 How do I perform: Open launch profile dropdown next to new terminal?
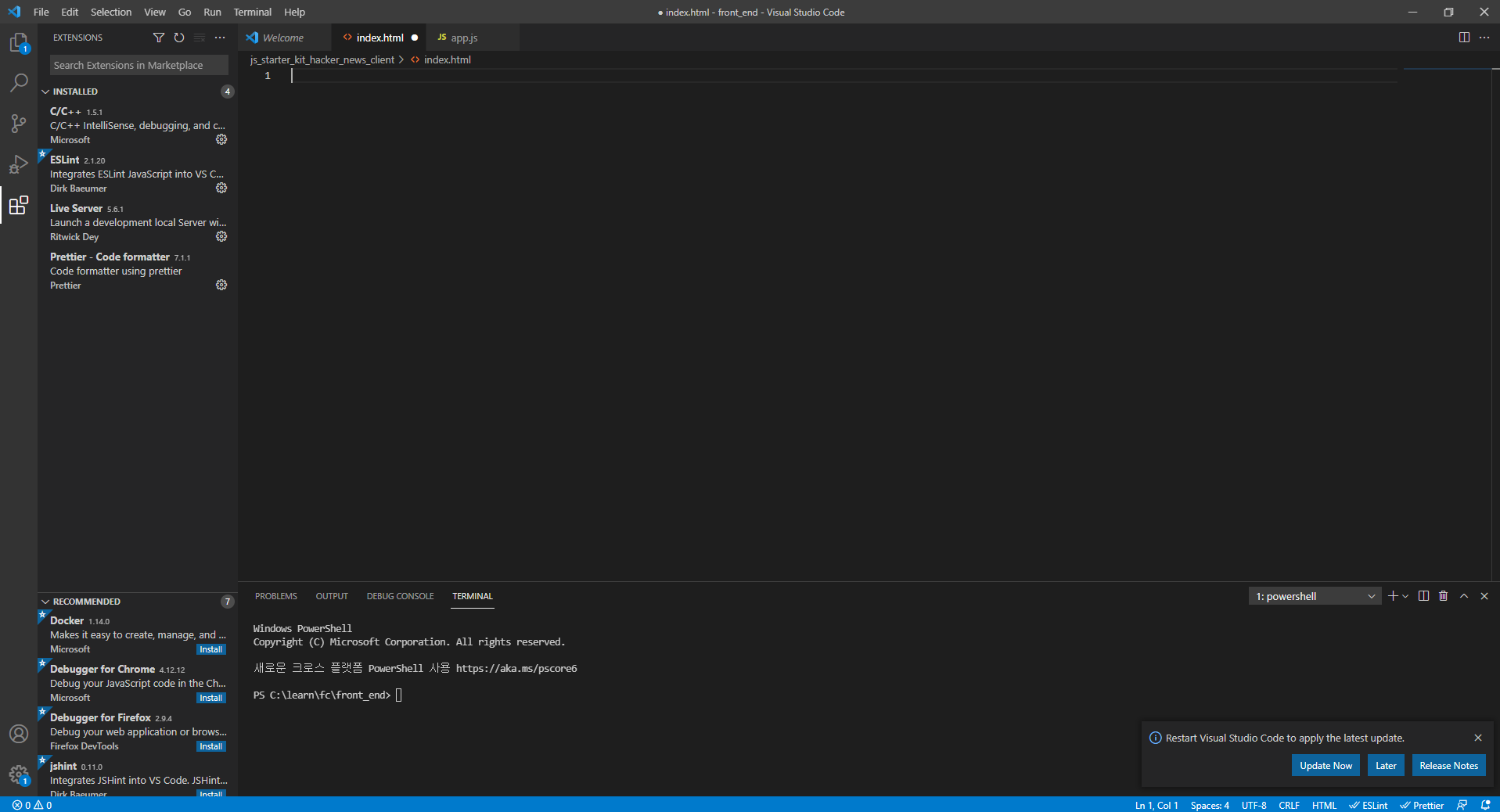1406,596
